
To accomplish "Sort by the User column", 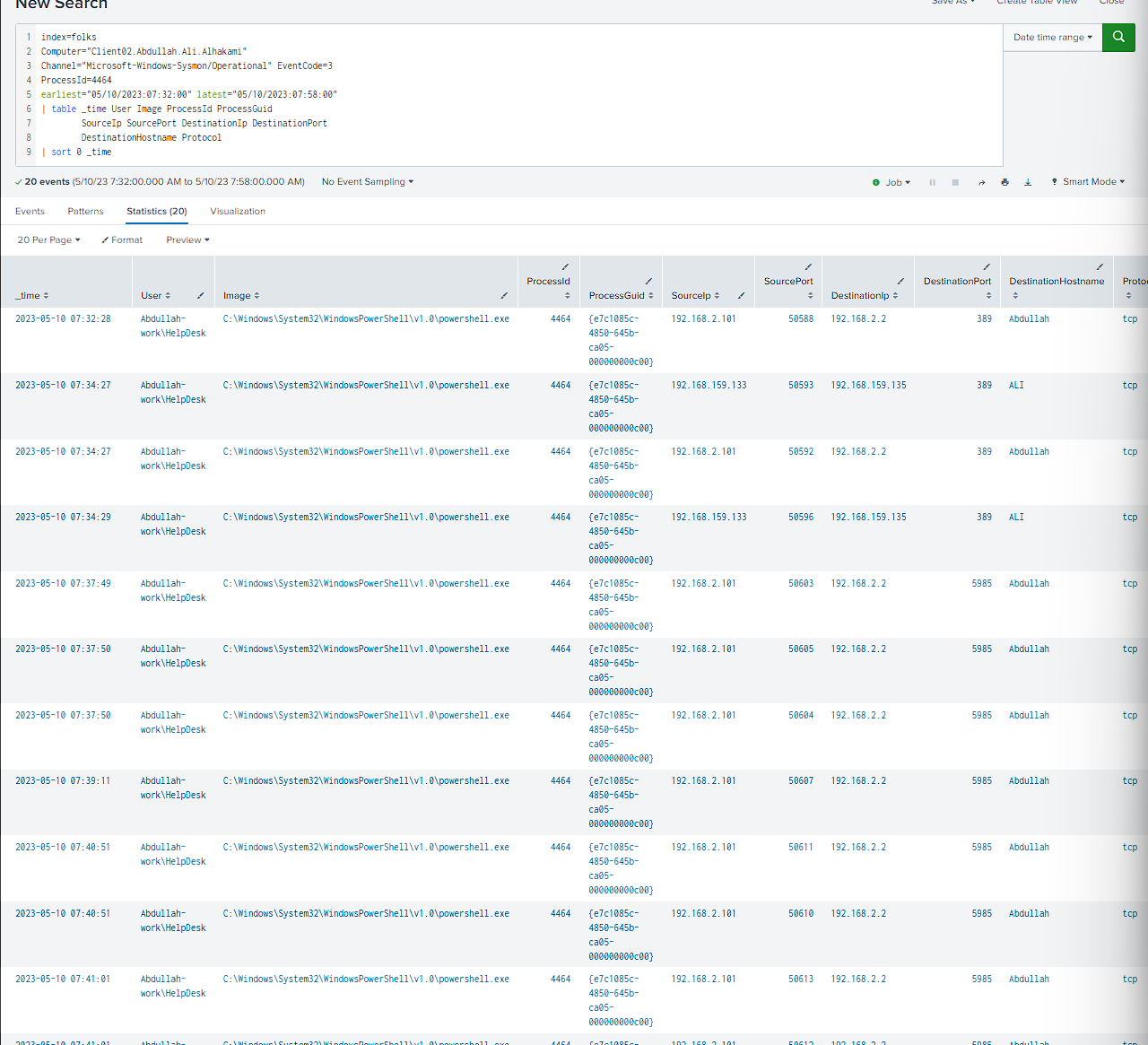I will [x=155, y=295].
